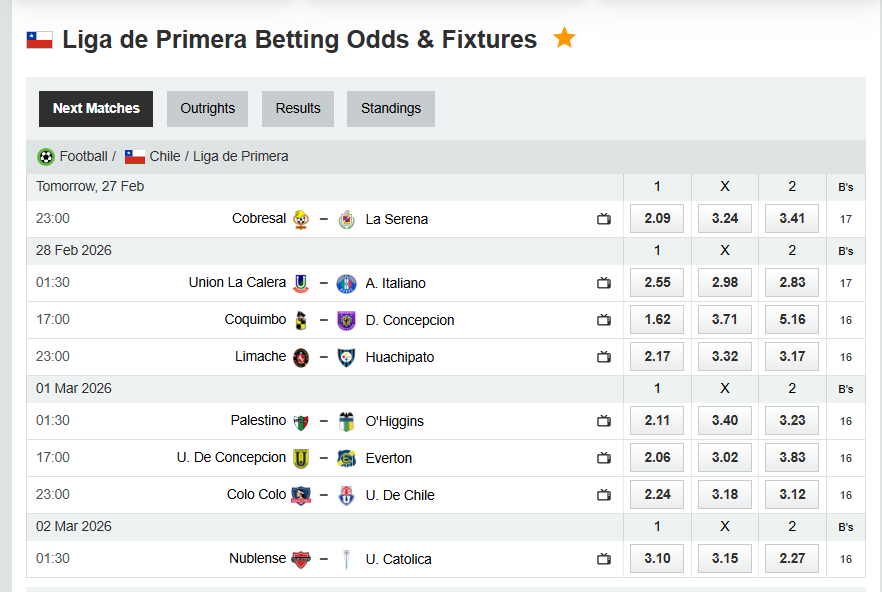Click the TV broadcast icon for Nublense match

click(604, 559)
